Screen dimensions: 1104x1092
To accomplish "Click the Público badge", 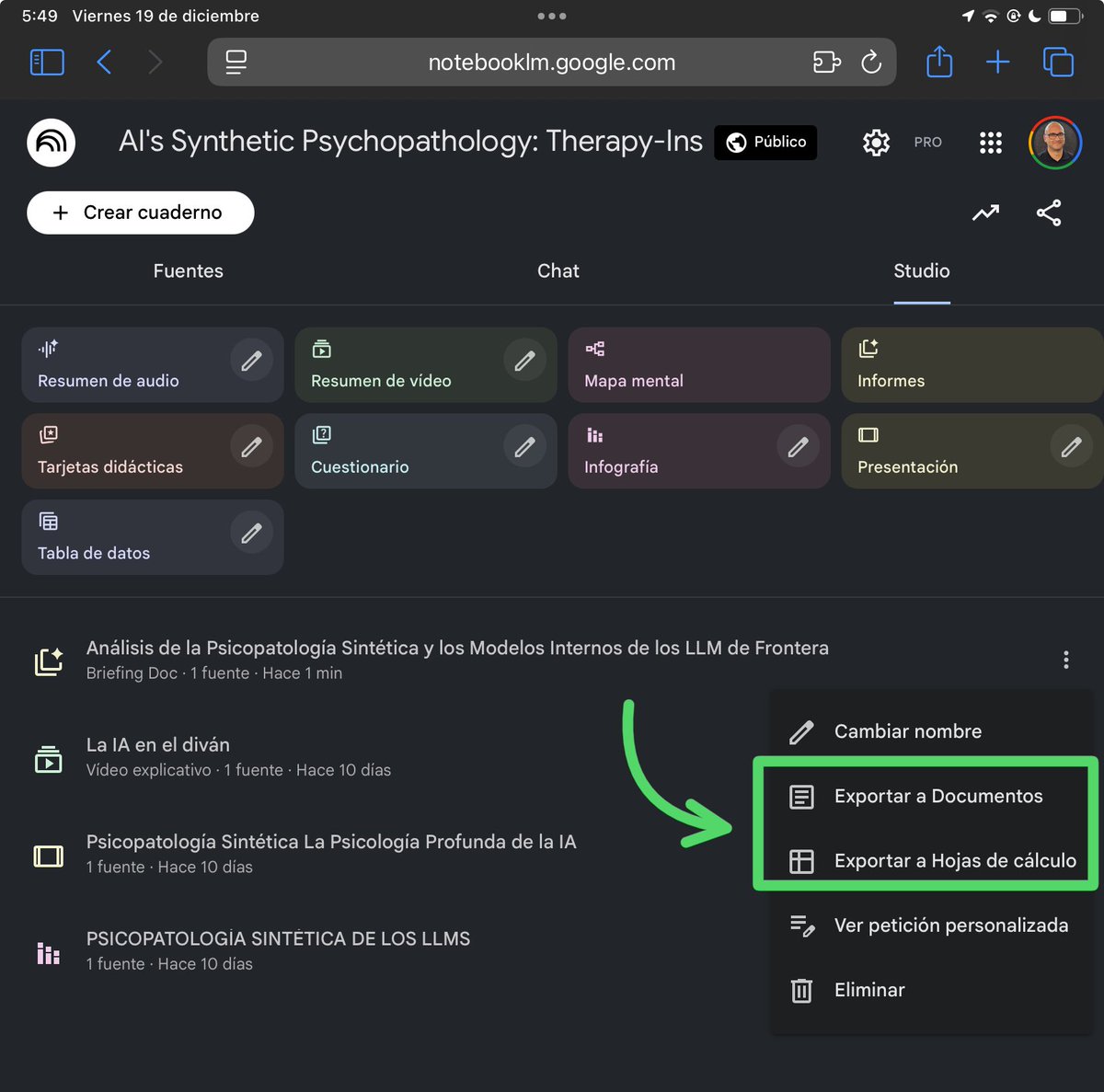I will [765, 143].
